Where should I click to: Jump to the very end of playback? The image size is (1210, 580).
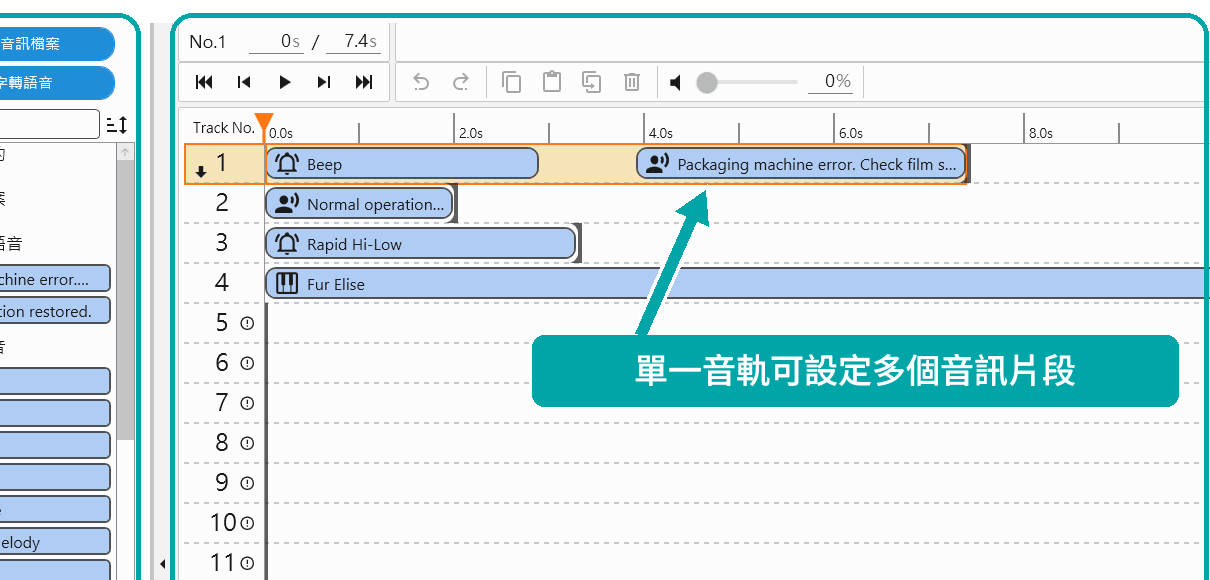[364, 82]
